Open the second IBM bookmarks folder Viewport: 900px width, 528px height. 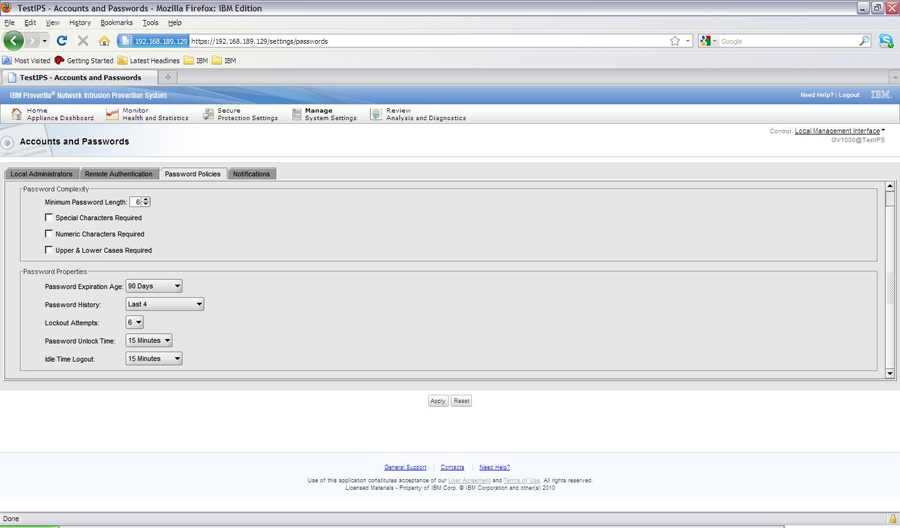pyautogui.click(x=224, y=60)
